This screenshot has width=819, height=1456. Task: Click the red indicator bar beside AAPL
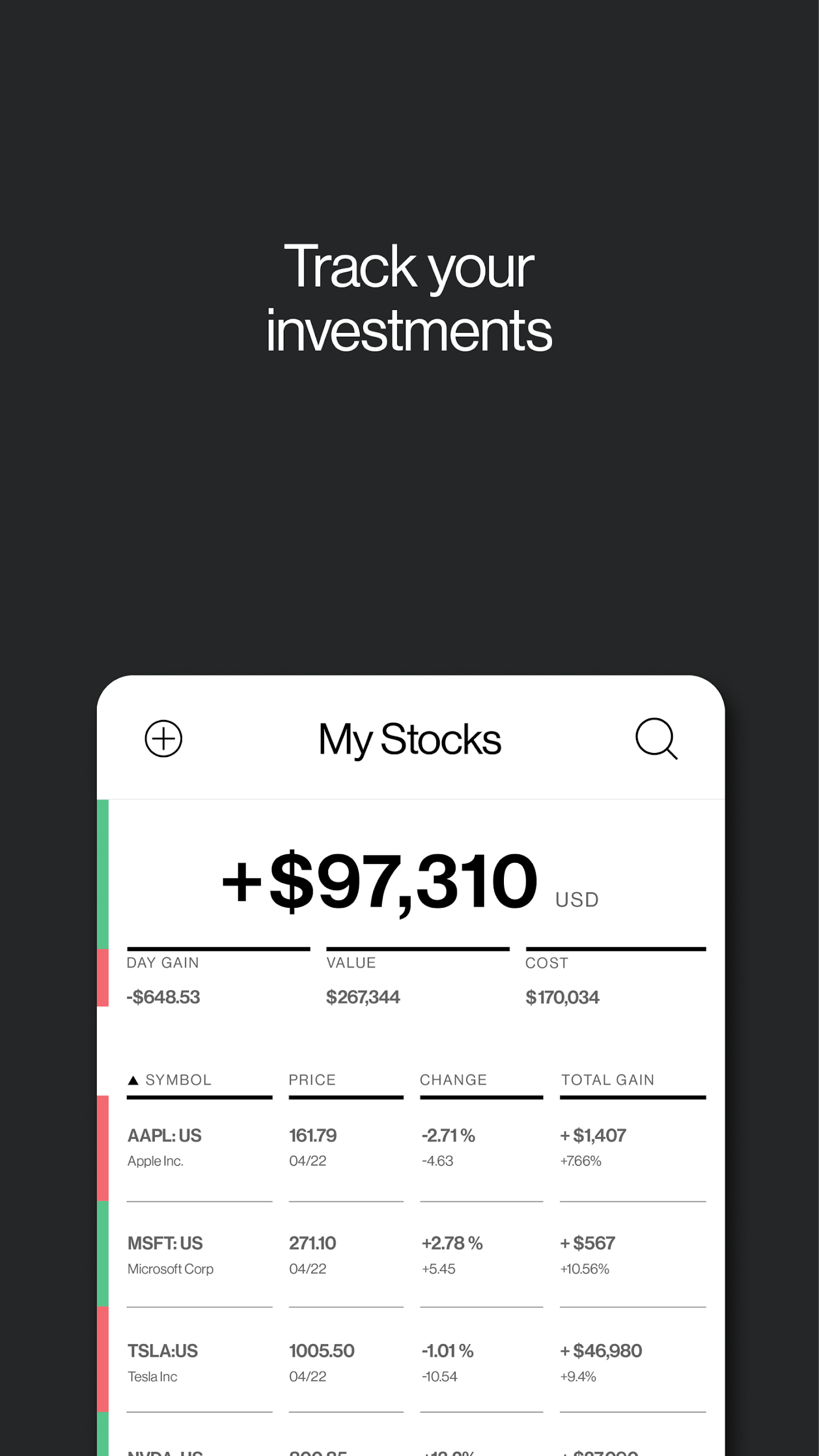click(x=102, y=1148)
